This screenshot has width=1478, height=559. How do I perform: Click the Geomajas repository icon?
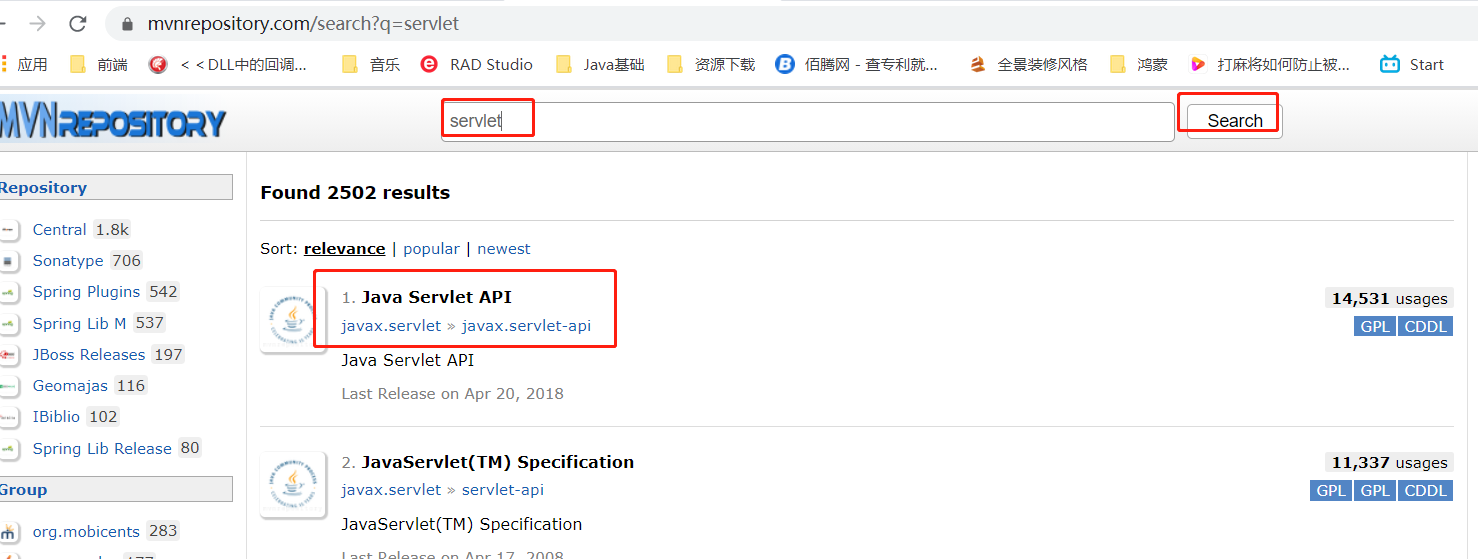point(8,386)
